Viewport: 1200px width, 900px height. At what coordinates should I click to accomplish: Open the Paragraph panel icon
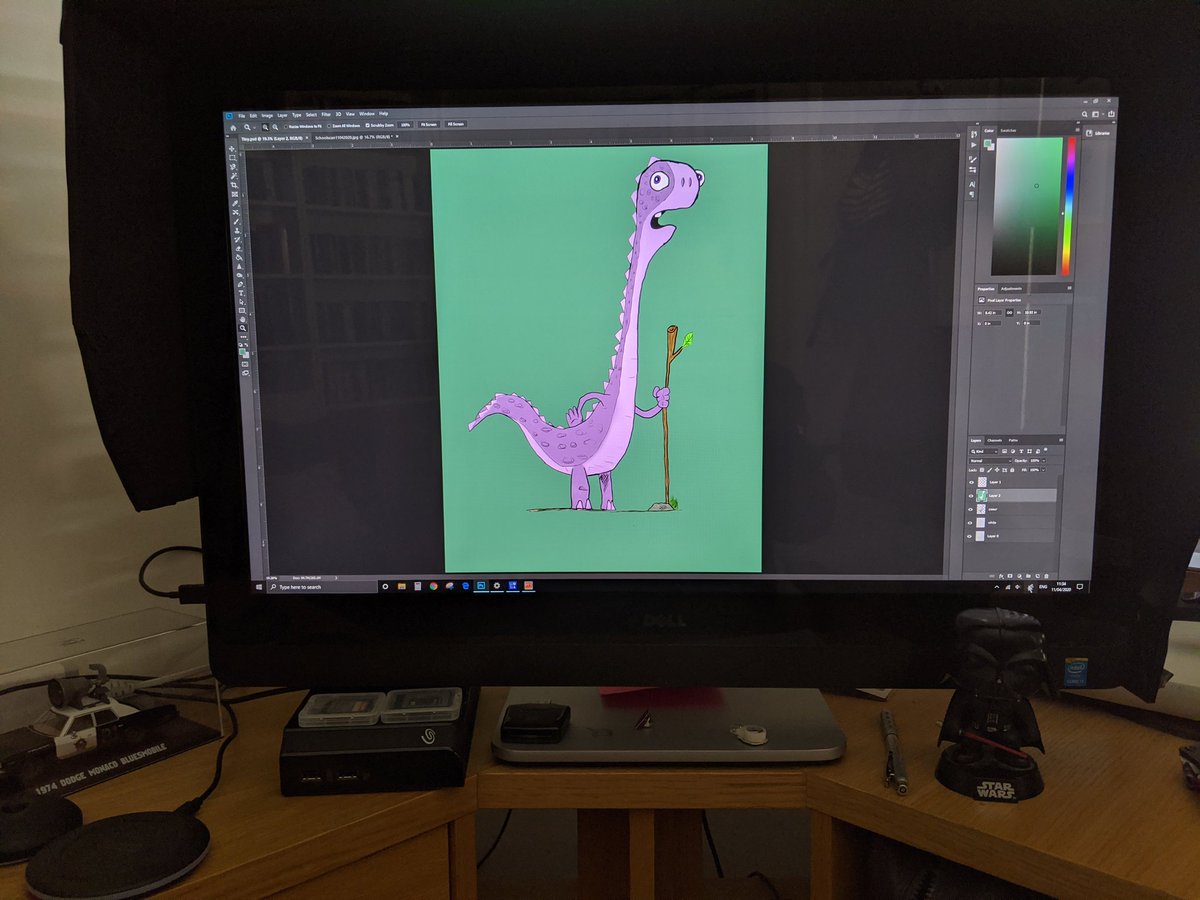click(972, 194)
